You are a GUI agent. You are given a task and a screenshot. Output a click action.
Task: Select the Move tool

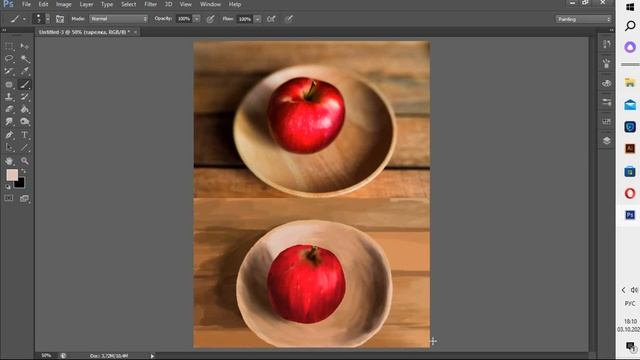24,46
